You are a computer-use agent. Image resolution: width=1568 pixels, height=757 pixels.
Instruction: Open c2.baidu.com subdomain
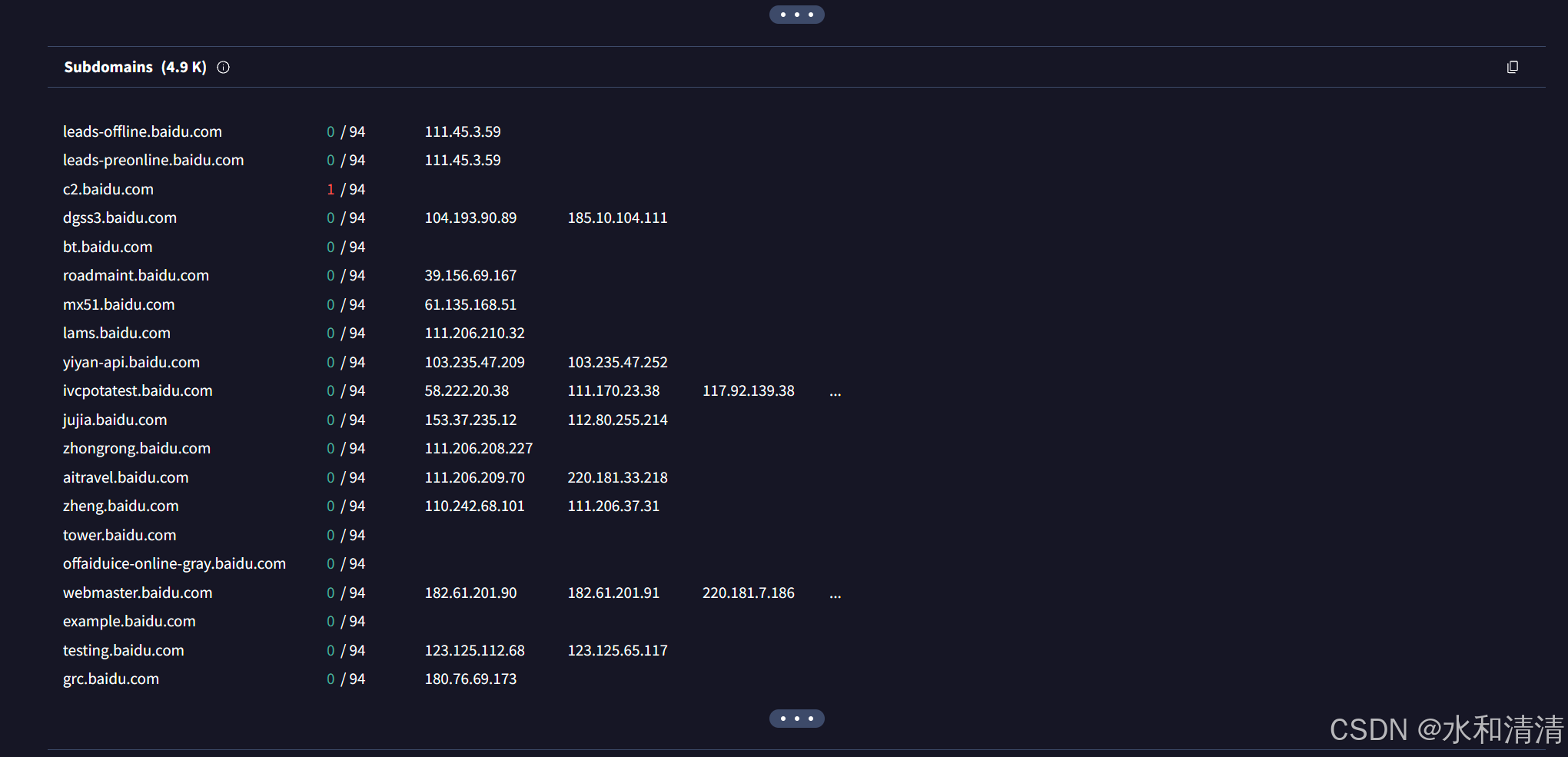[108, 189]
